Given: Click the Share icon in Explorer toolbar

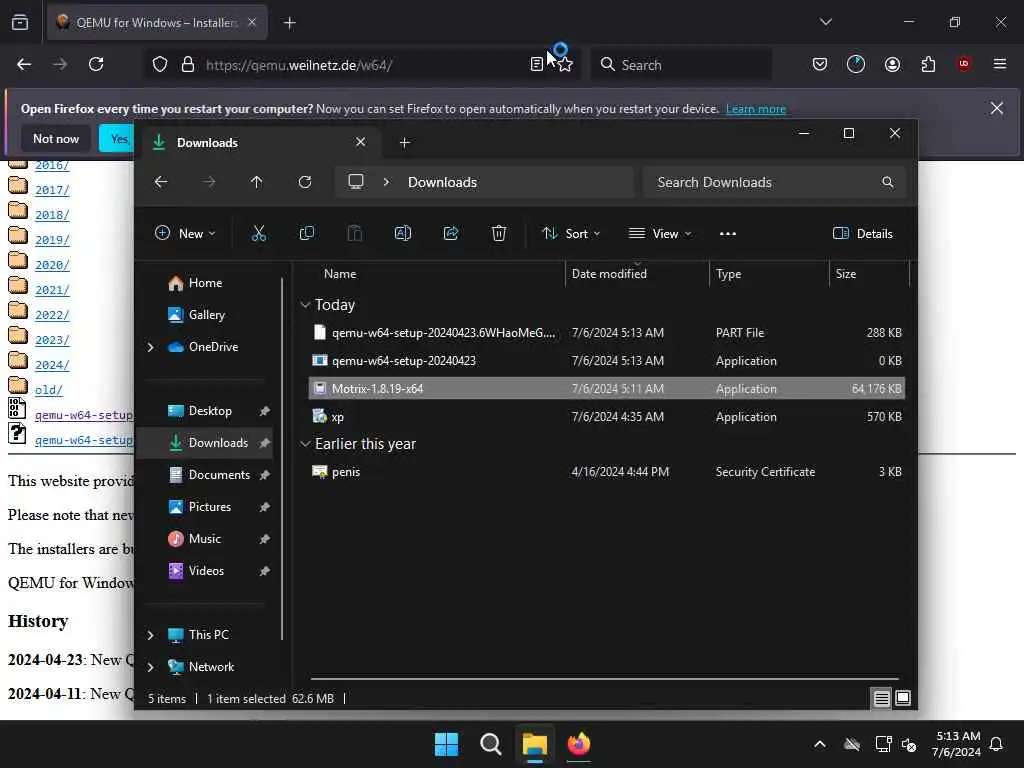Looking at the screenshot, I should point(451,233).
